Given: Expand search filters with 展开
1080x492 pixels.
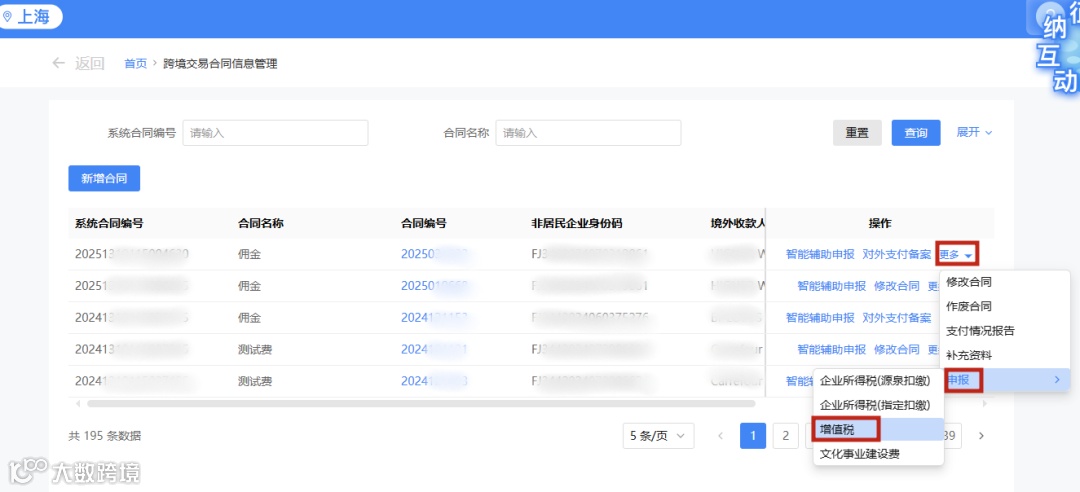Looking at the screenshot, I should pyautogui.click(x=974, y=132).
